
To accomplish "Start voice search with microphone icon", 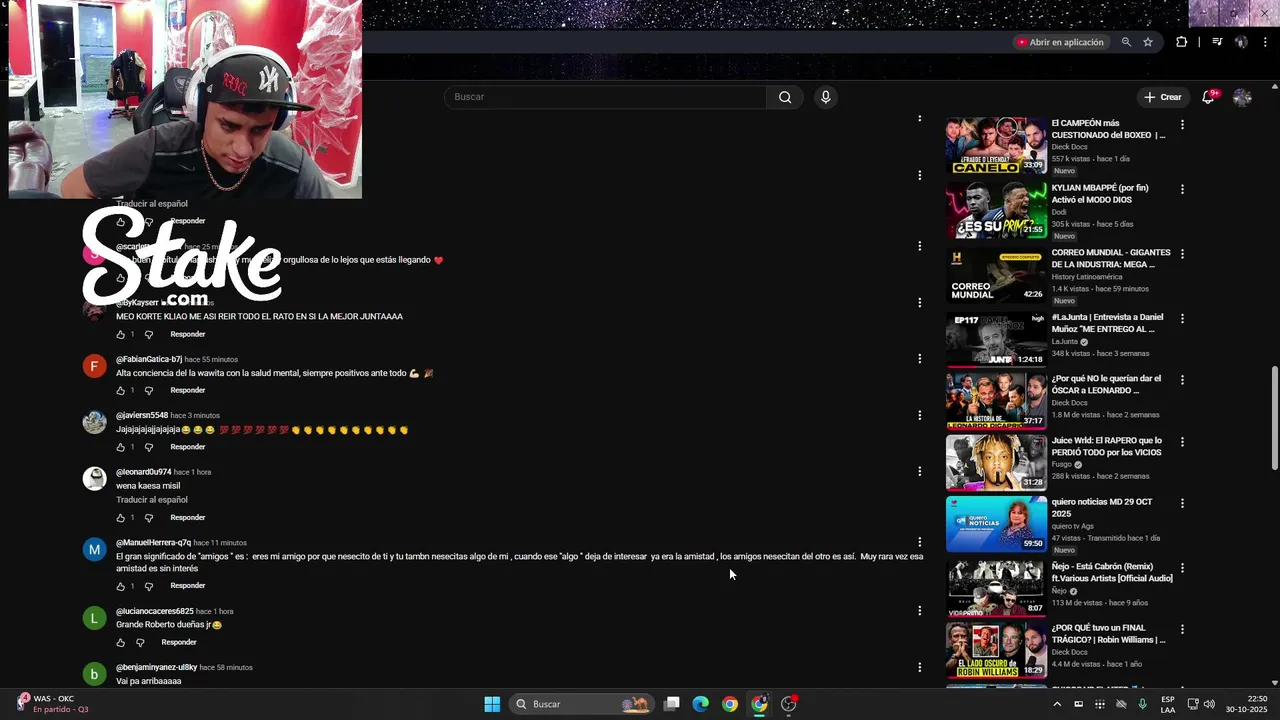I will coord(825,97).
